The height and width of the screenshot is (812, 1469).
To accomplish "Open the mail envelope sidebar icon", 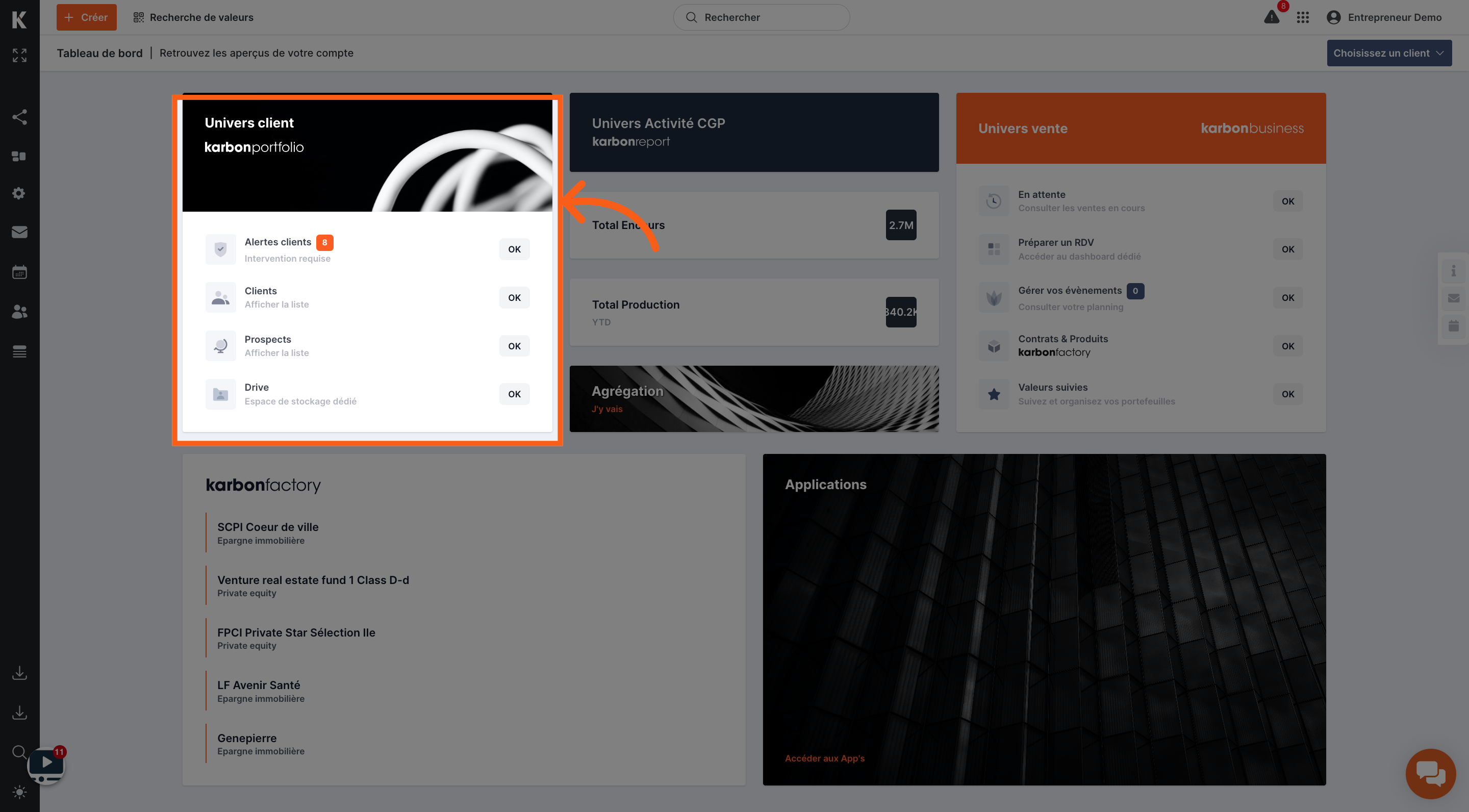I will pyautogui.click(x=19, y=232).
